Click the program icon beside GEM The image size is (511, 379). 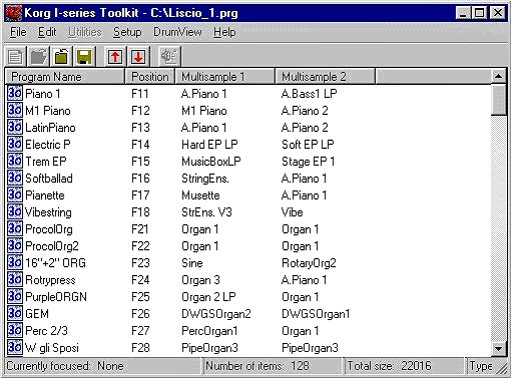pos(15,314)
